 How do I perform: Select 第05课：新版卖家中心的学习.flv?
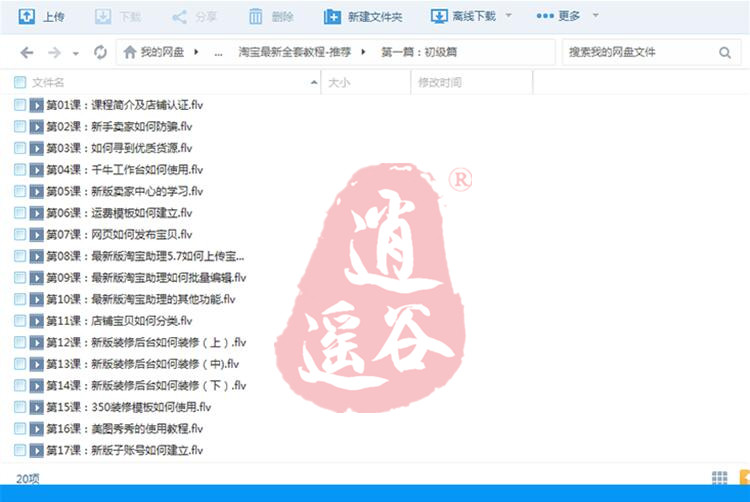(x=125, y=191)
